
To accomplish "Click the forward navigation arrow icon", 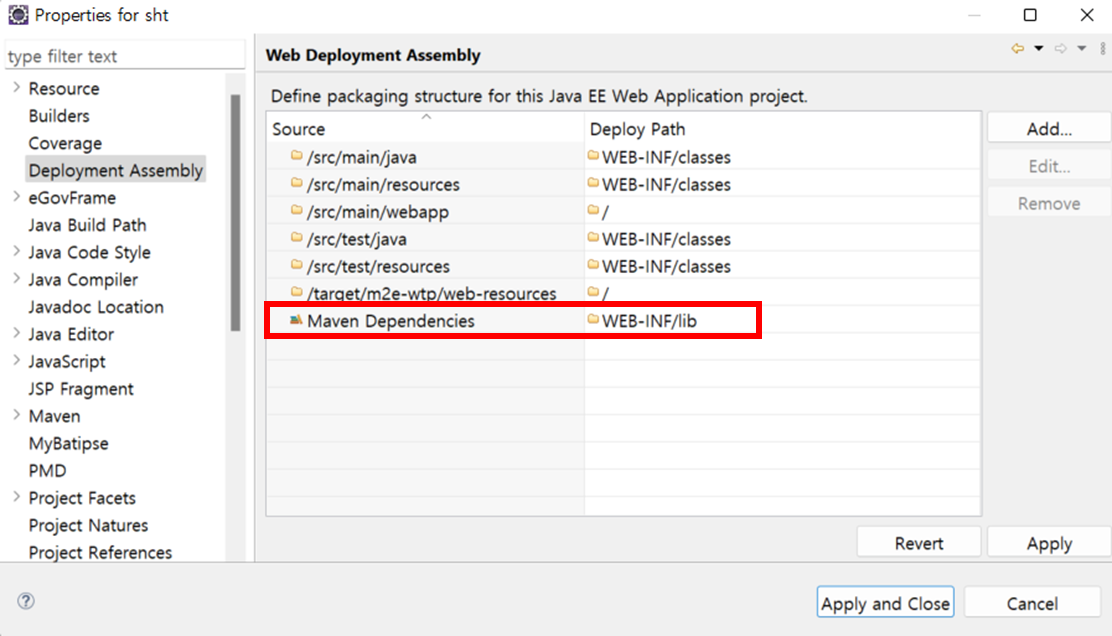I will (1061, 48).
